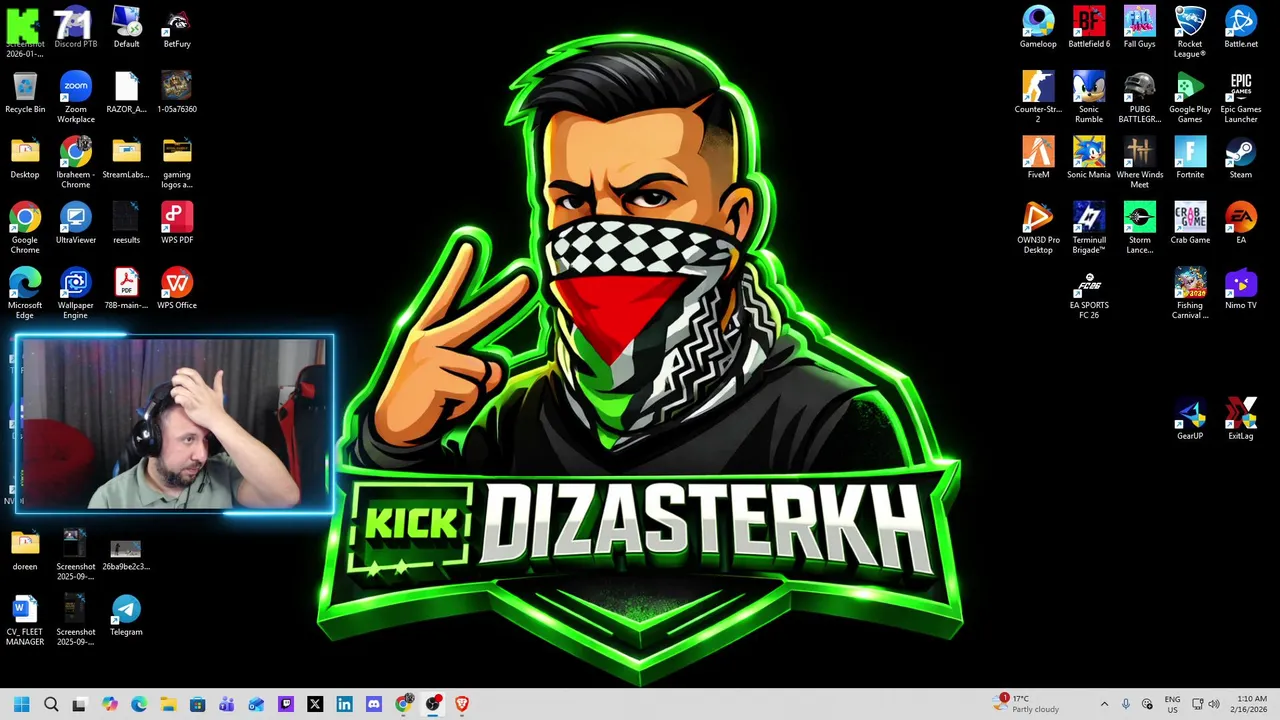Open Google Play Games shortcut
1280x720 pixels.
coord(1190,97)
